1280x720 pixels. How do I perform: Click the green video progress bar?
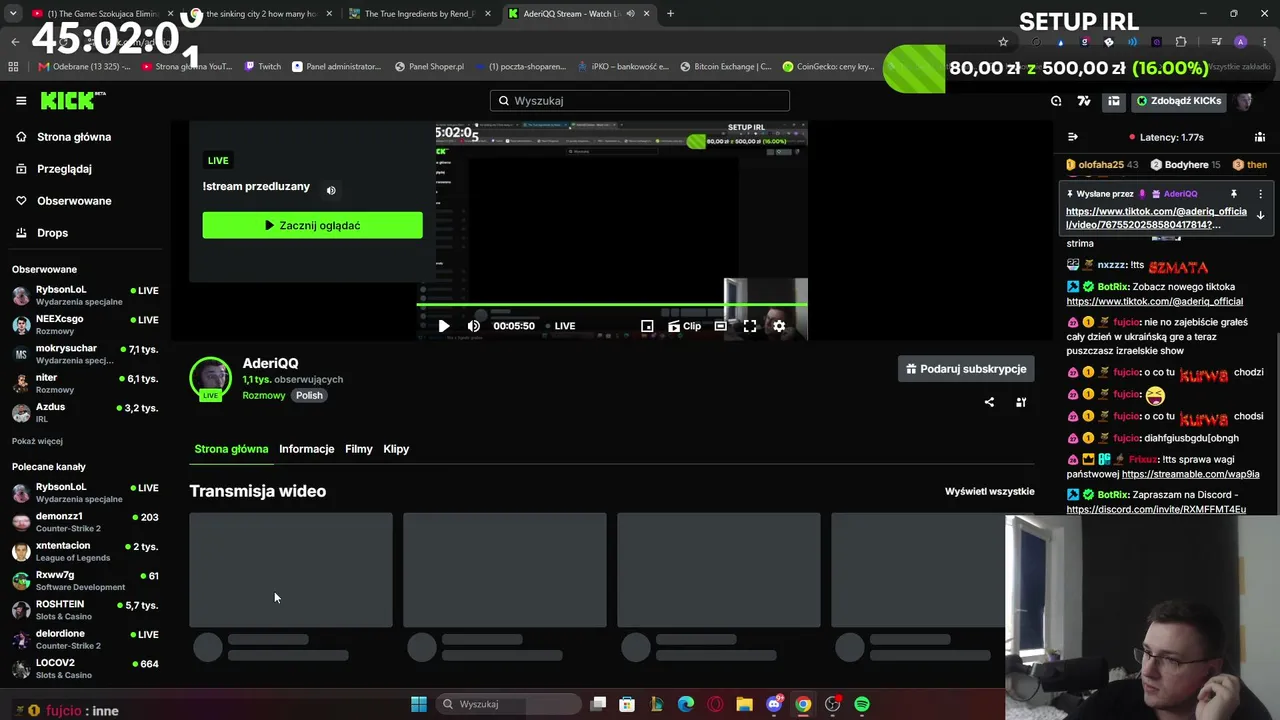[x=612, y=304]
